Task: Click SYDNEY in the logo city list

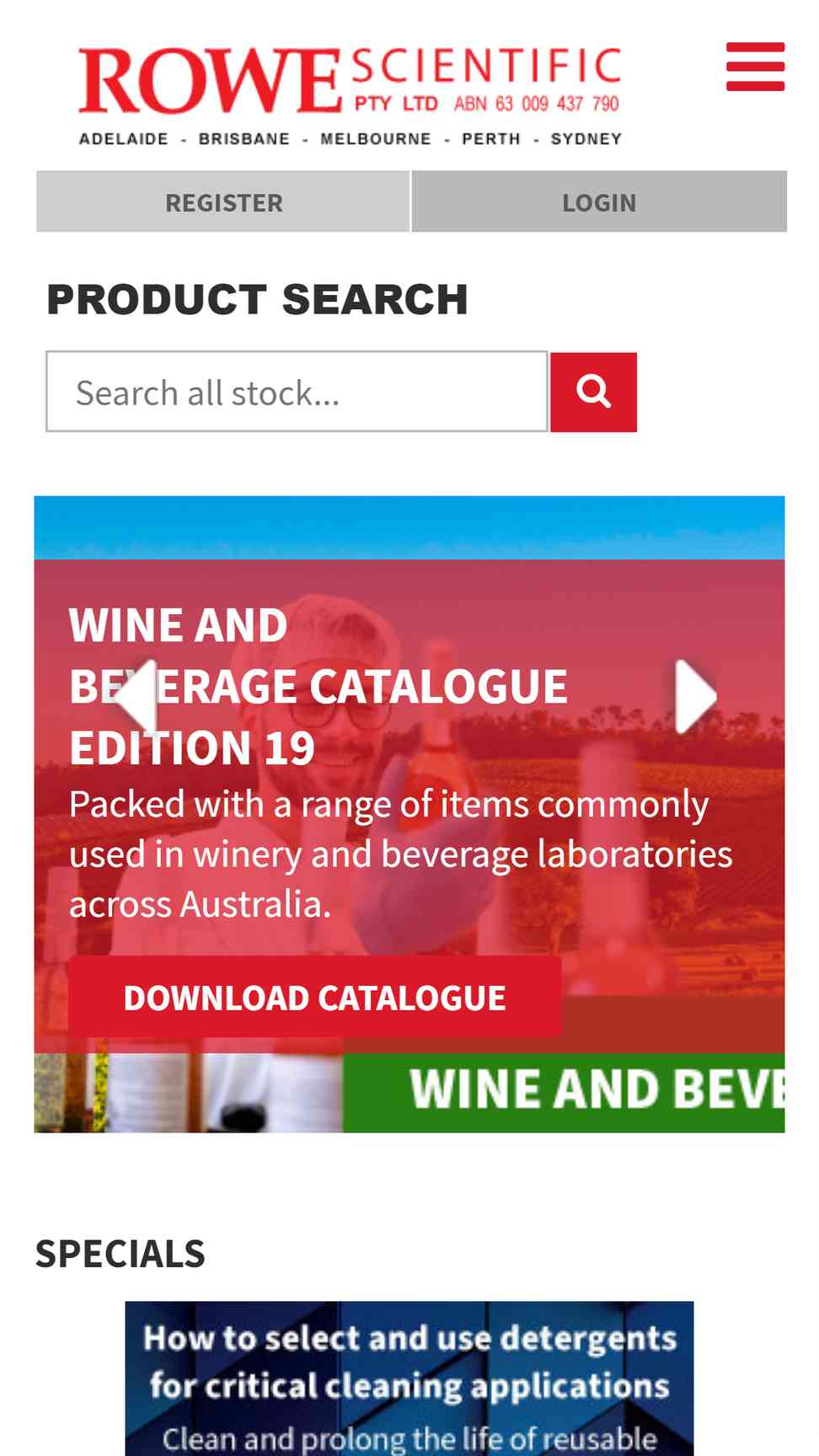Action: [586, 139]
